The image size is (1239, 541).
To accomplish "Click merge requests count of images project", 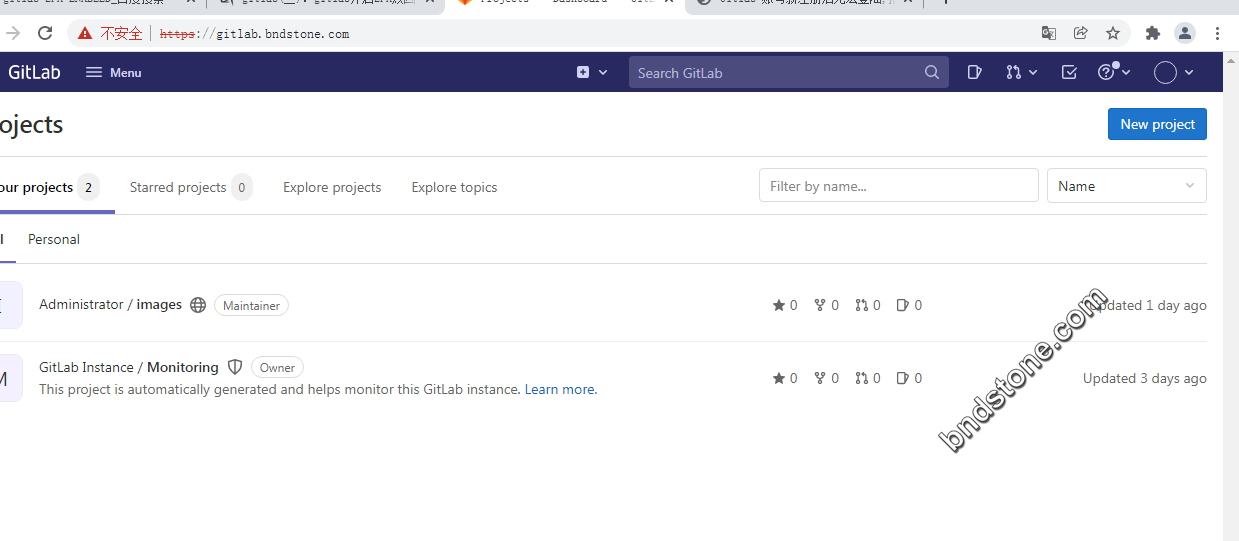I will 868,305.
